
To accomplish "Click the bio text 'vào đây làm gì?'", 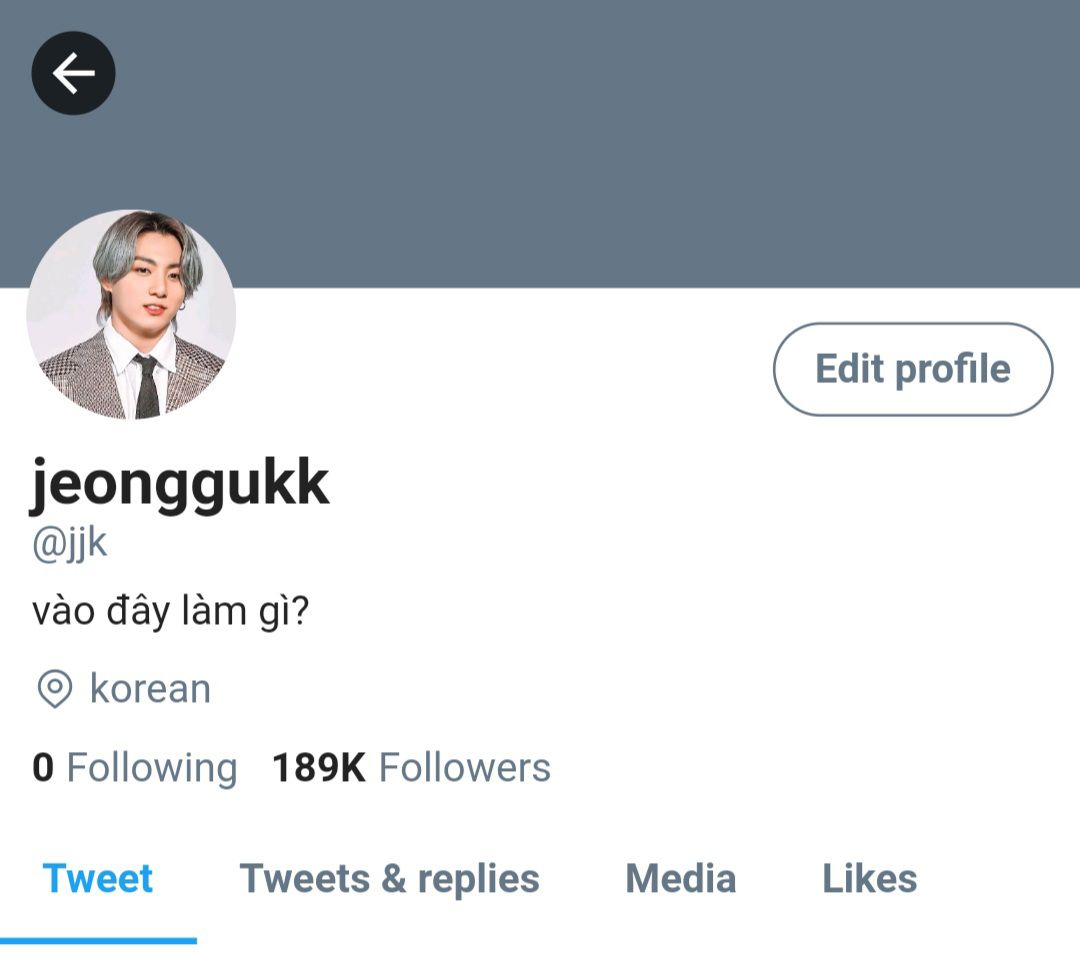I will coord(171,611).
